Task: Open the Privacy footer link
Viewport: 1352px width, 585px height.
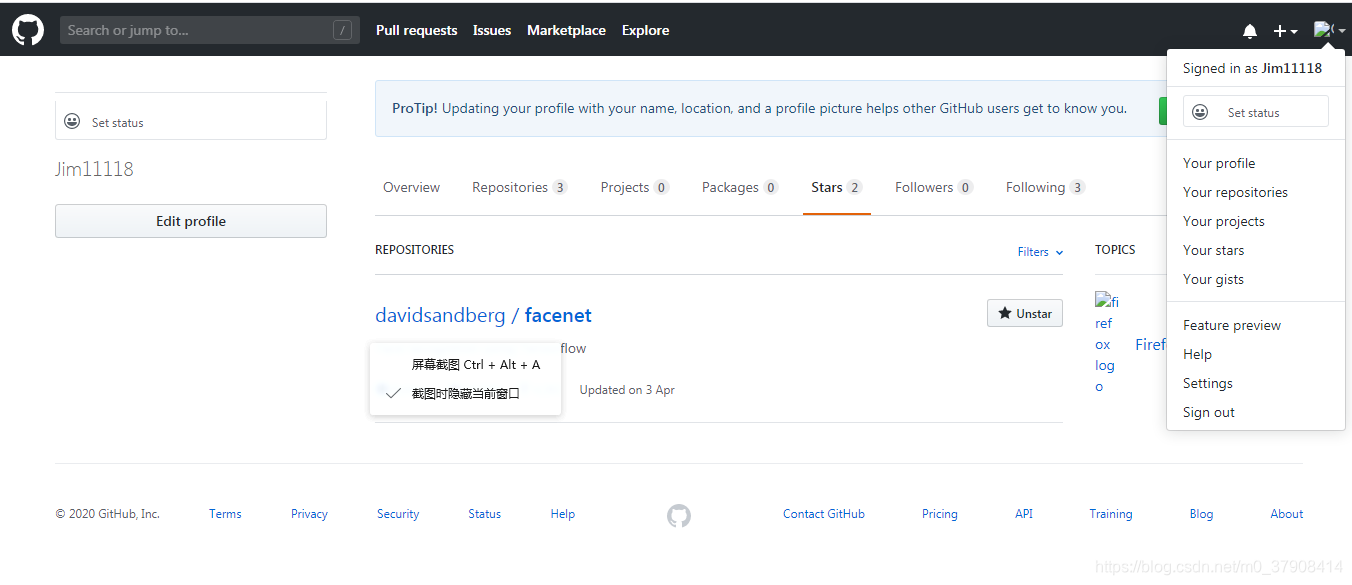Action: pos(309,514)
